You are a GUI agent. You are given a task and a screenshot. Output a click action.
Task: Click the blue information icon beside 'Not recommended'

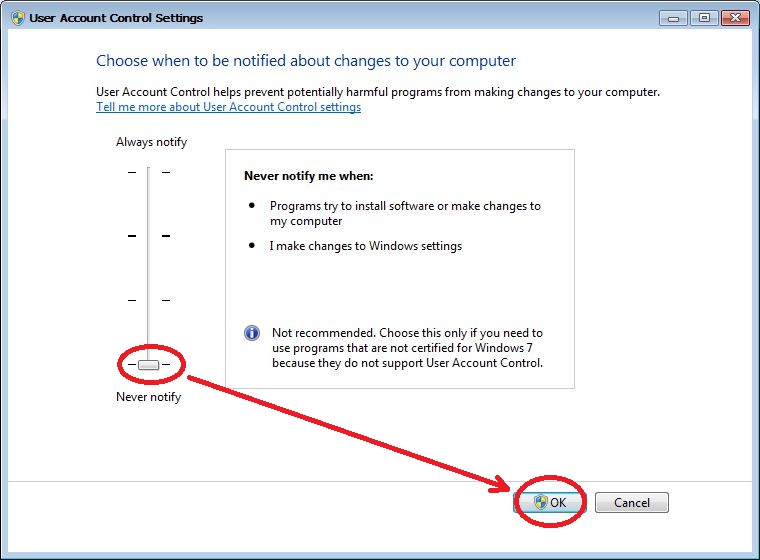click(x=252, y=333)
